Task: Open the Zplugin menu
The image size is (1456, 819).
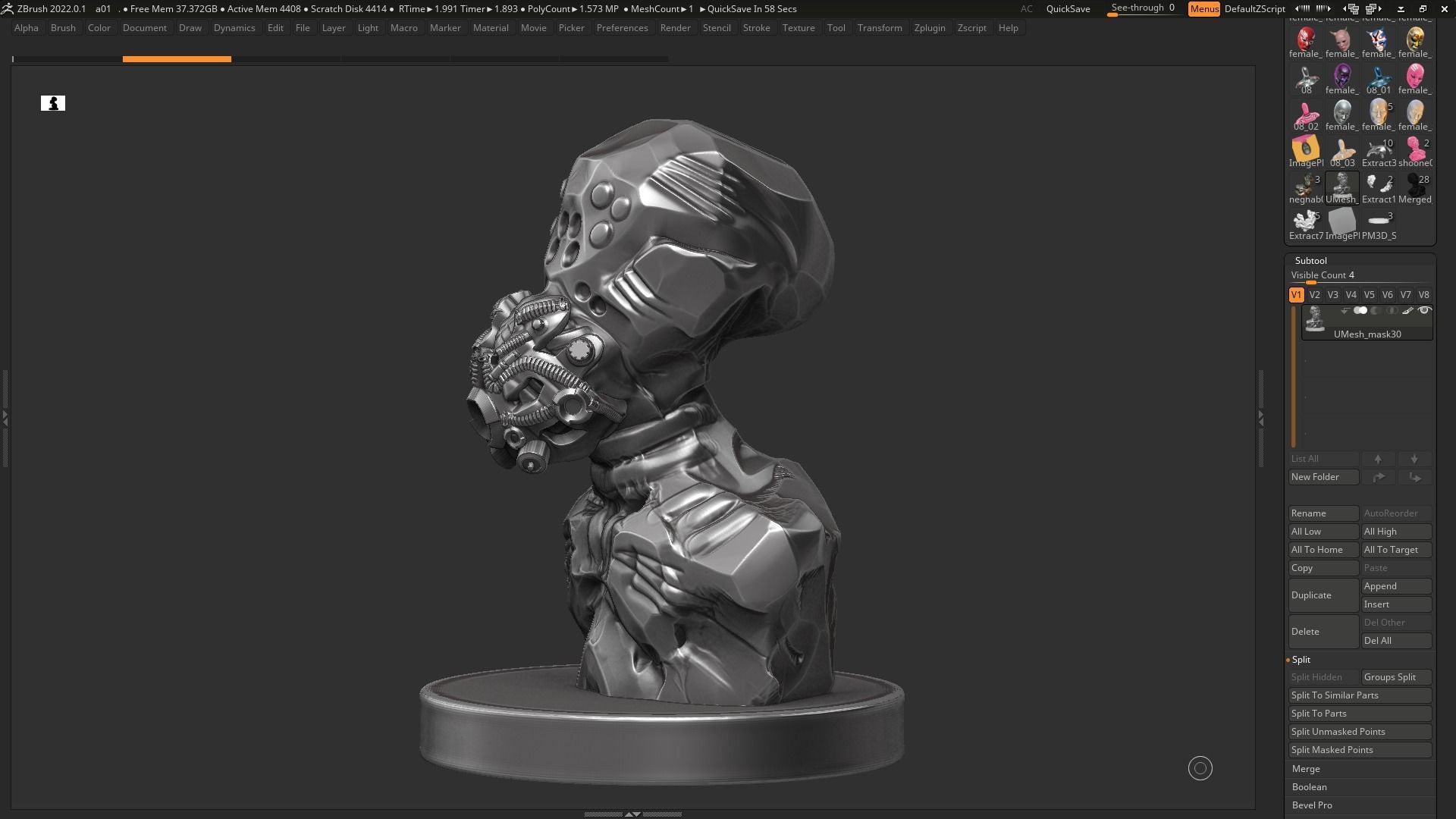Action: pyautogui.click(x=930, y=28)
